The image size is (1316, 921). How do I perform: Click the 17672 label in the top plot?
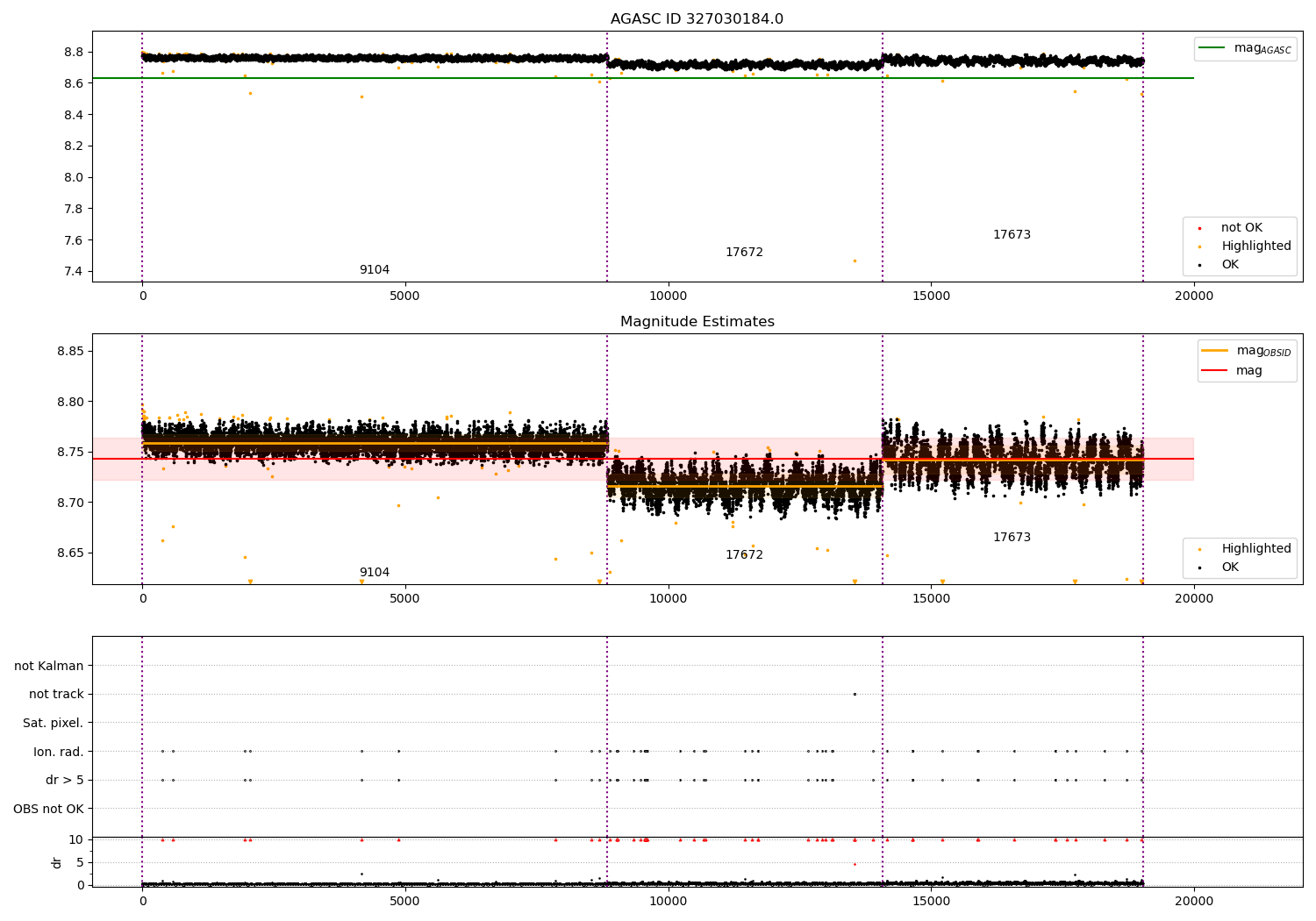[744, 253]
